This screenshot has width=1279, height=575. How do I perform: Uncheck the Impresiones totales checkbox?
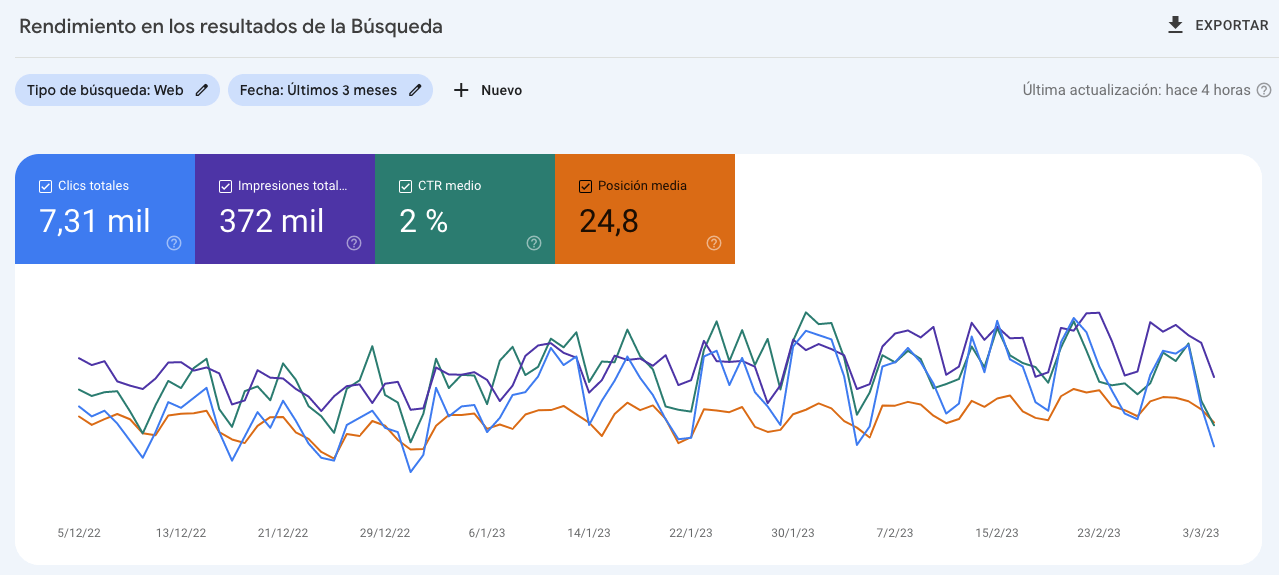pos(225,186)
